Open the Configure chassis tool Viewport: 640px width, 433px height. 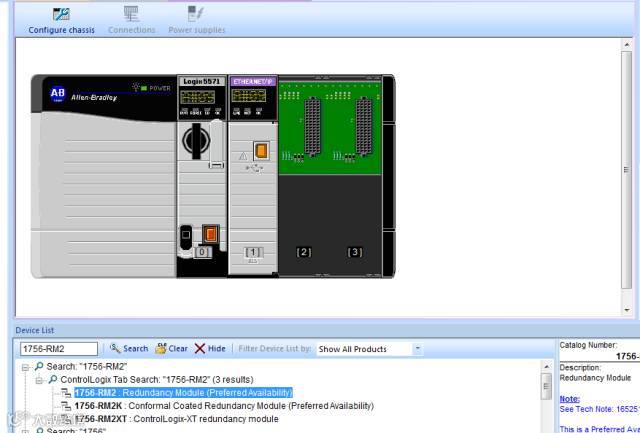pyautogui.click(x=61, y=20)
